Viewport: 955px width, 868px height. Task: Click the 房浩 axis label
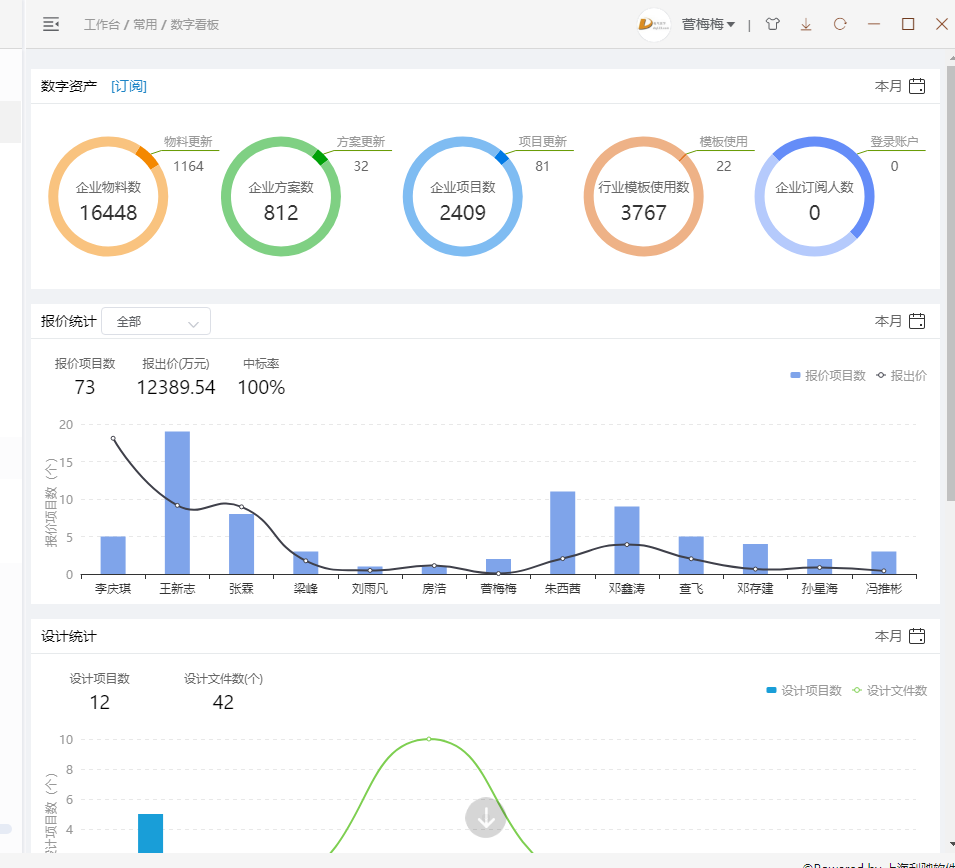click(434, 589)
